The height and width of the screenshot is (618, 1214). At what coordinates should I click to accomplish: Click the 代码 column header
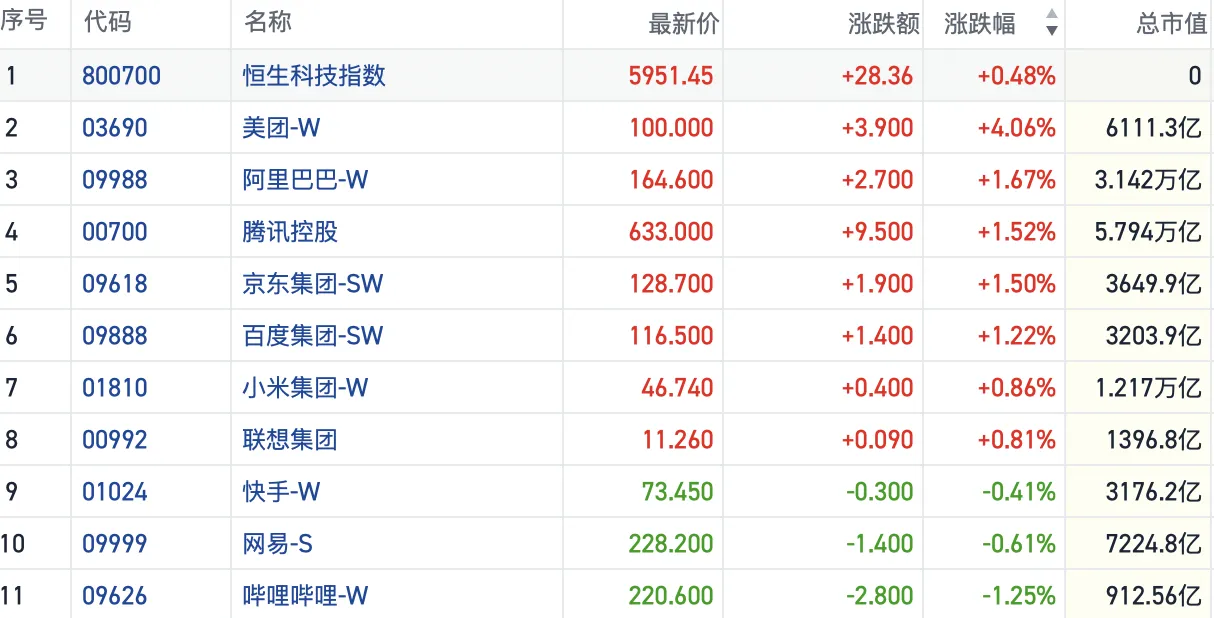point(107,23)
